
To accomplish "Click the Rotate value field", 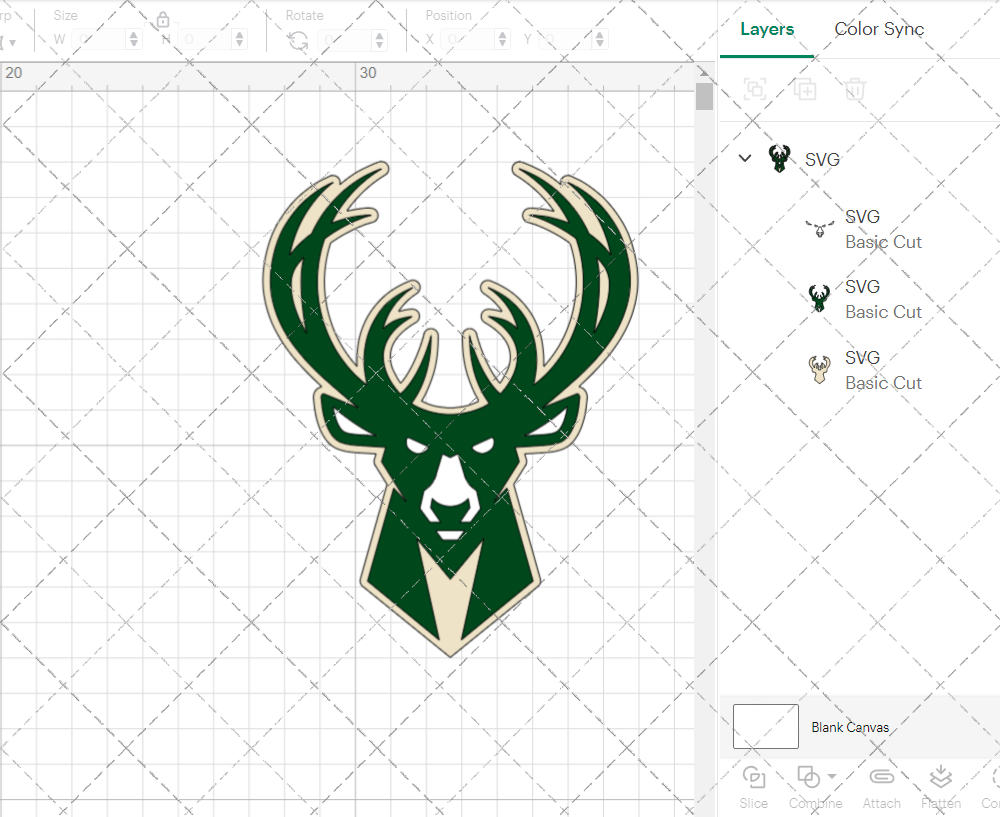I will coord(345,40).
